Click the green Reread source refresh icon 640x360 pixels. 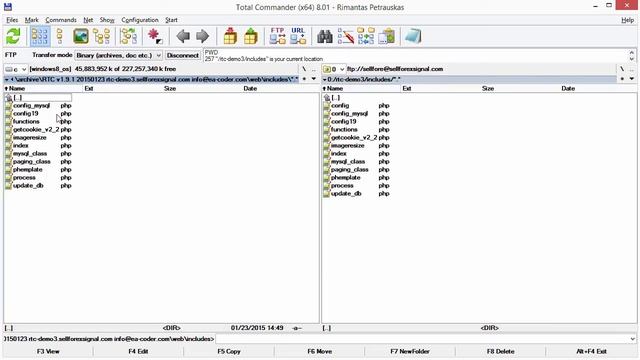(13, 36)
